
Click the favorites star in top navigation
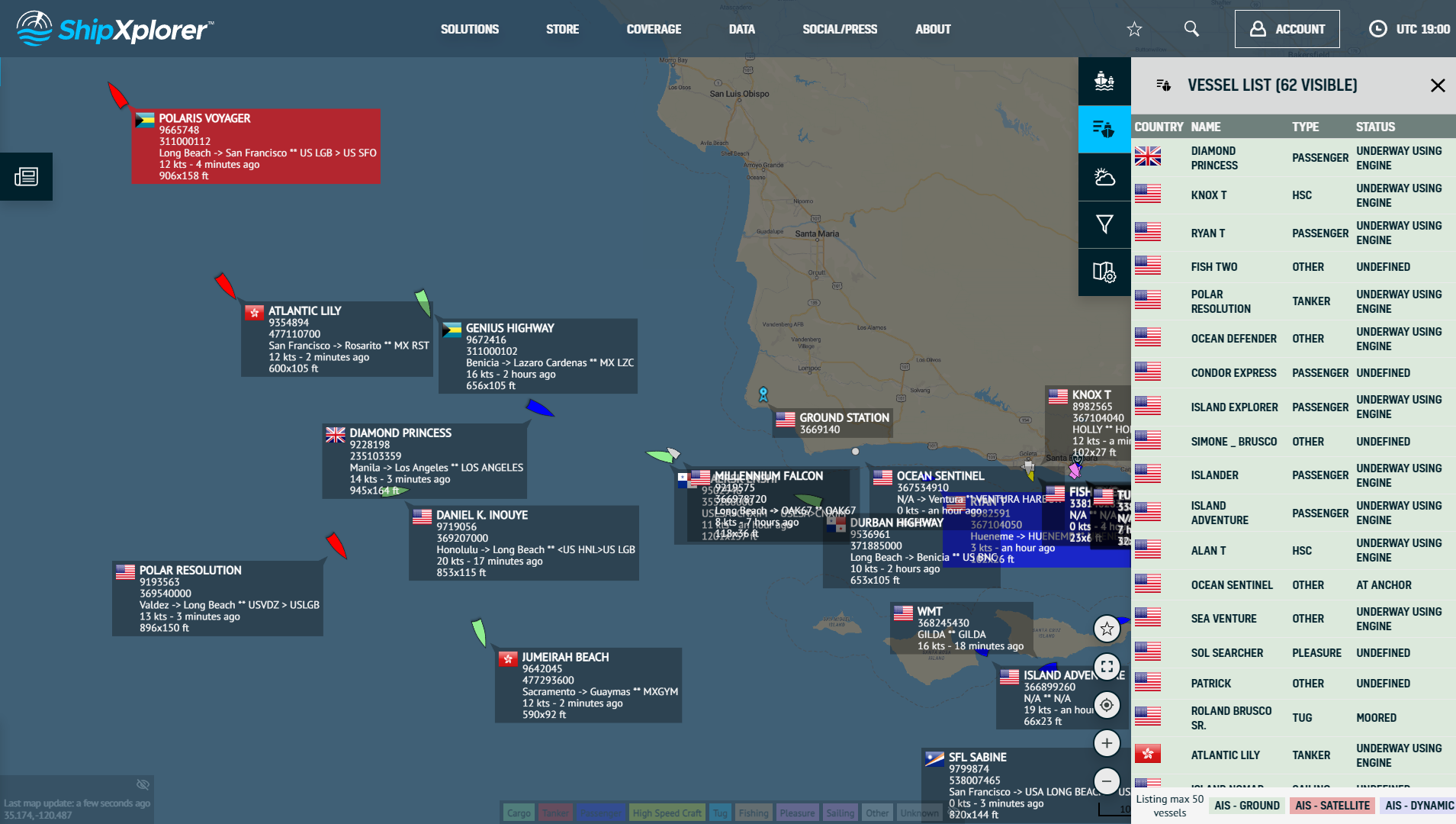[1134, 29]
